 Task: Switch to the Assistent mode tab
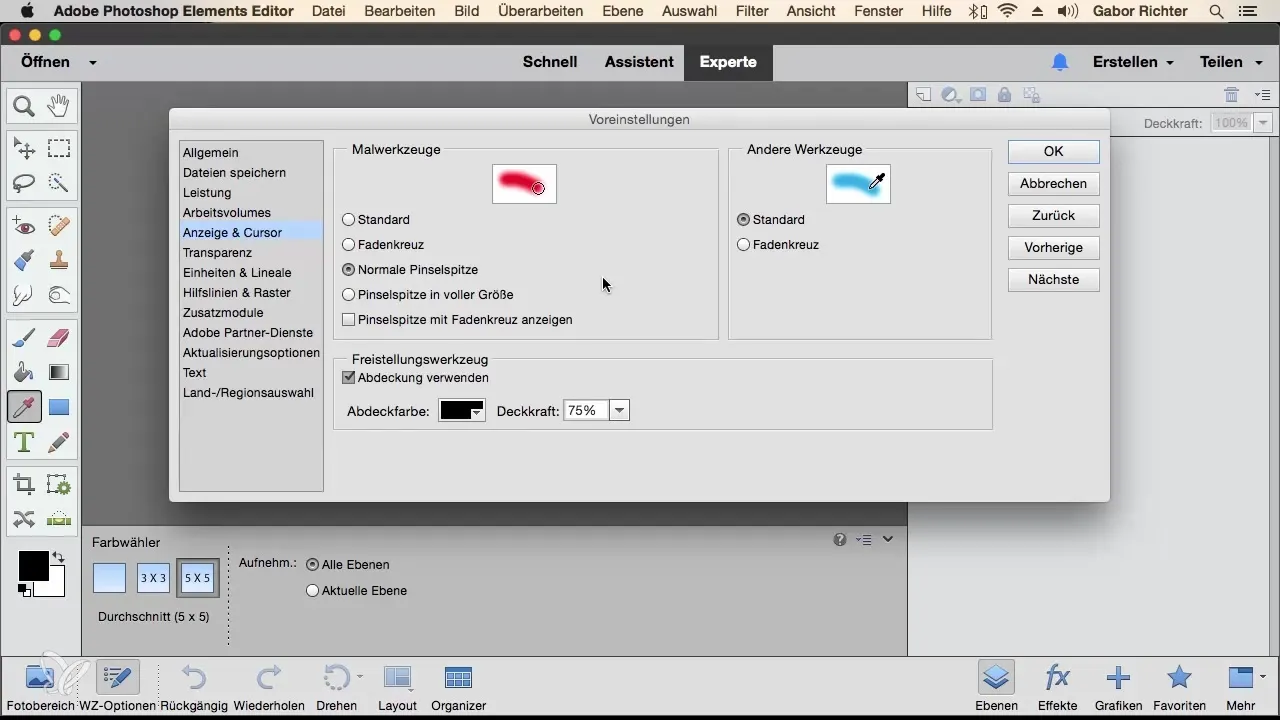[639, 62]
